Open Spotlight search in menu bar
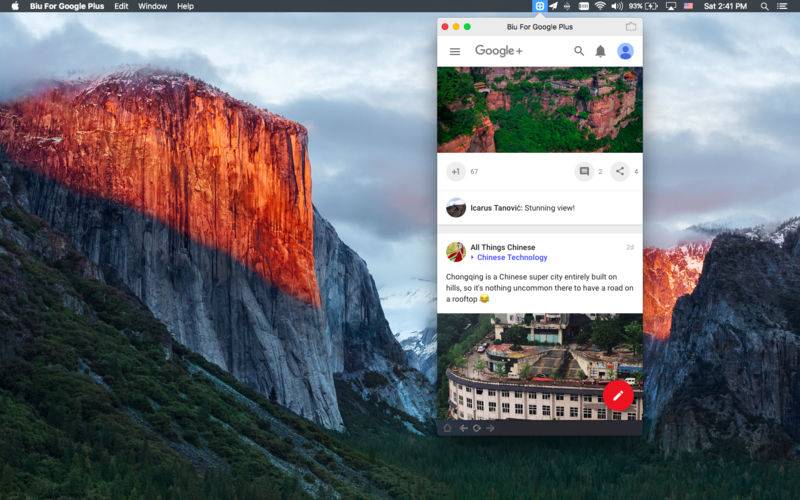The height and width of the screenshot is (500, 800). pos(764,6)
